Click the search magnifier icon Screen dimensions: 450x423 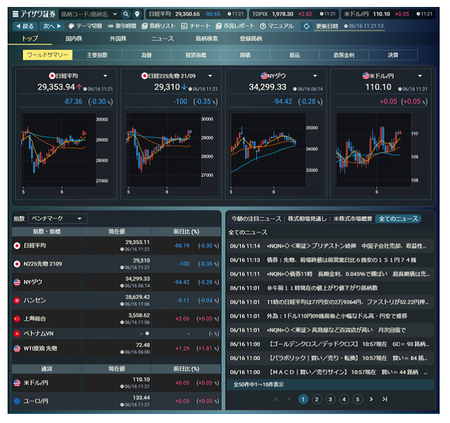coord(126,14)
